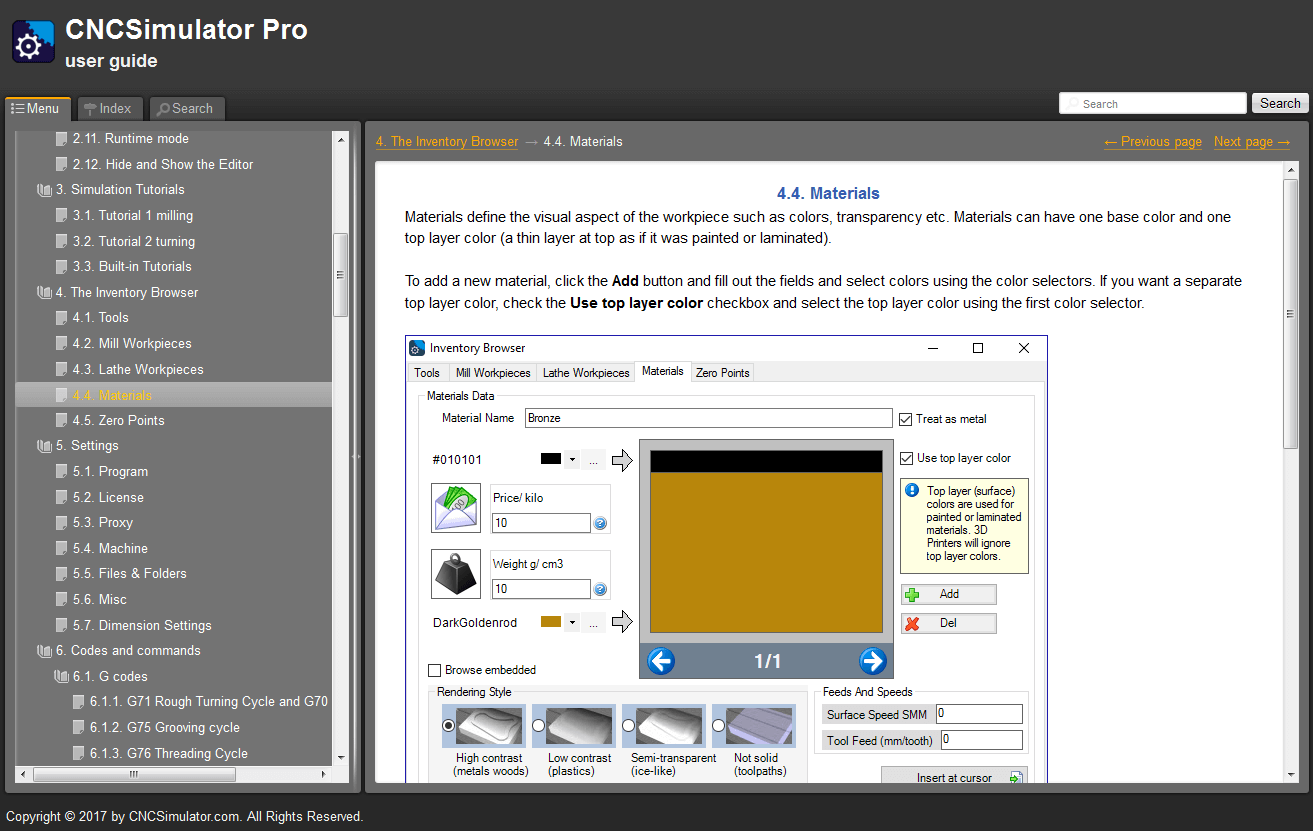
Task: Select Not solid toolpaths radio button
Action: [x=719, y=725]
